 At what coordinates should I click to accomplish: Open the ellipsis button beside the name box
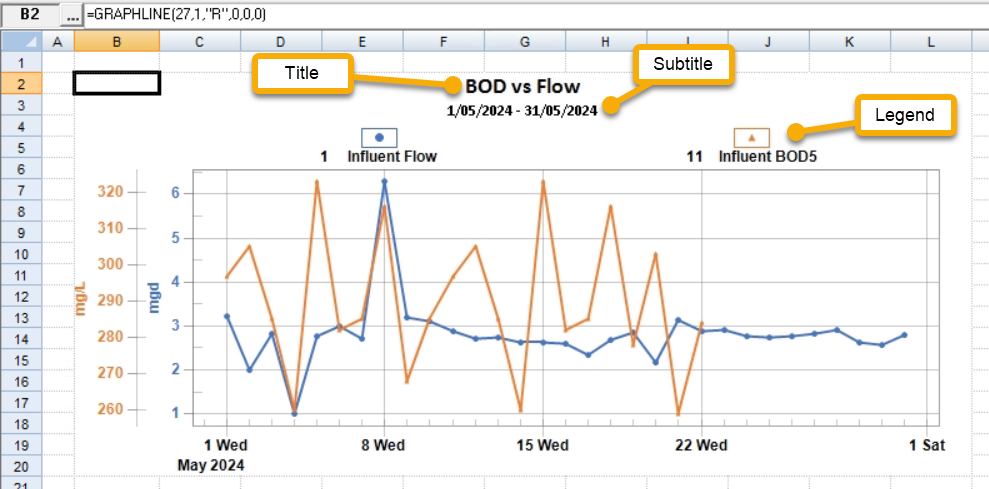tap(71, 15)
